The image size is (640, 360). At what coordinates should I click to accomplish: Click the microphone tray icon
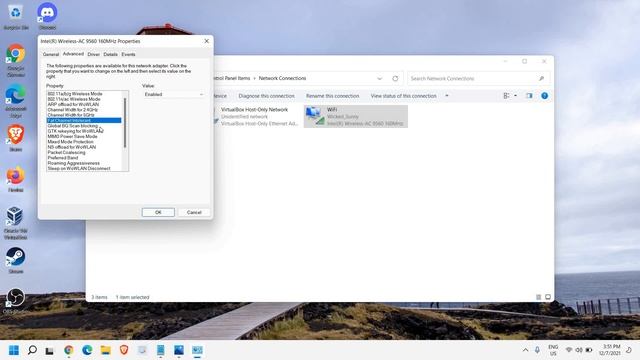[537, 350]
